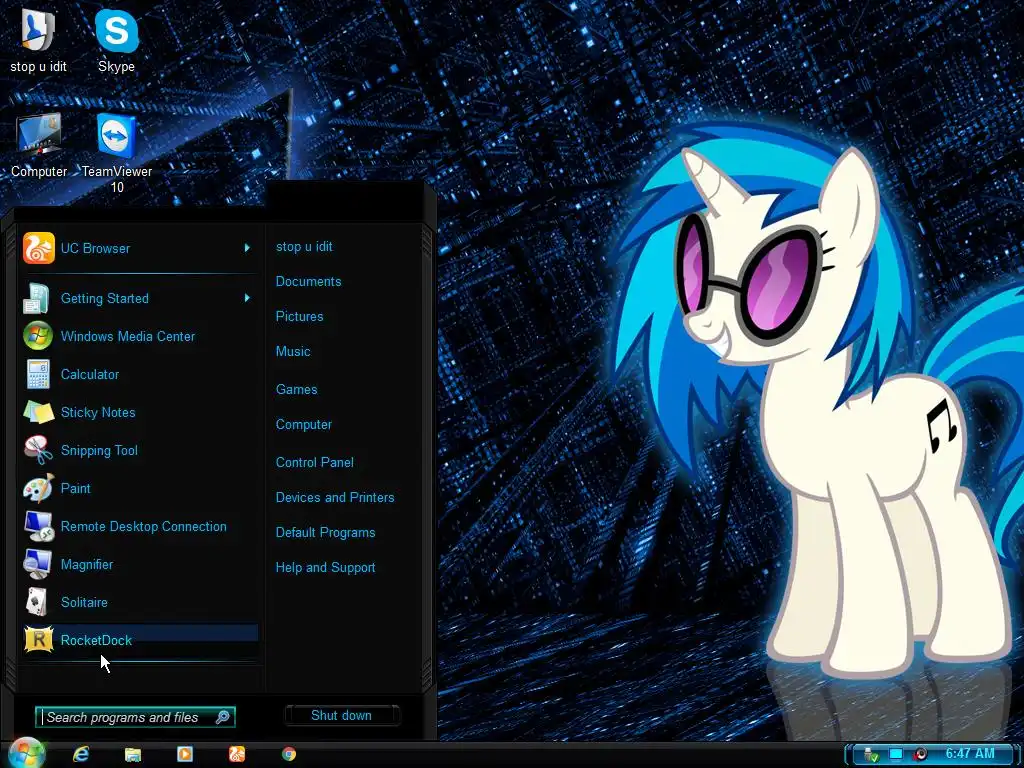Viewport: 1024px width, 768px height.
Task: Click the Calculator icon
Action: click(38, 374)
